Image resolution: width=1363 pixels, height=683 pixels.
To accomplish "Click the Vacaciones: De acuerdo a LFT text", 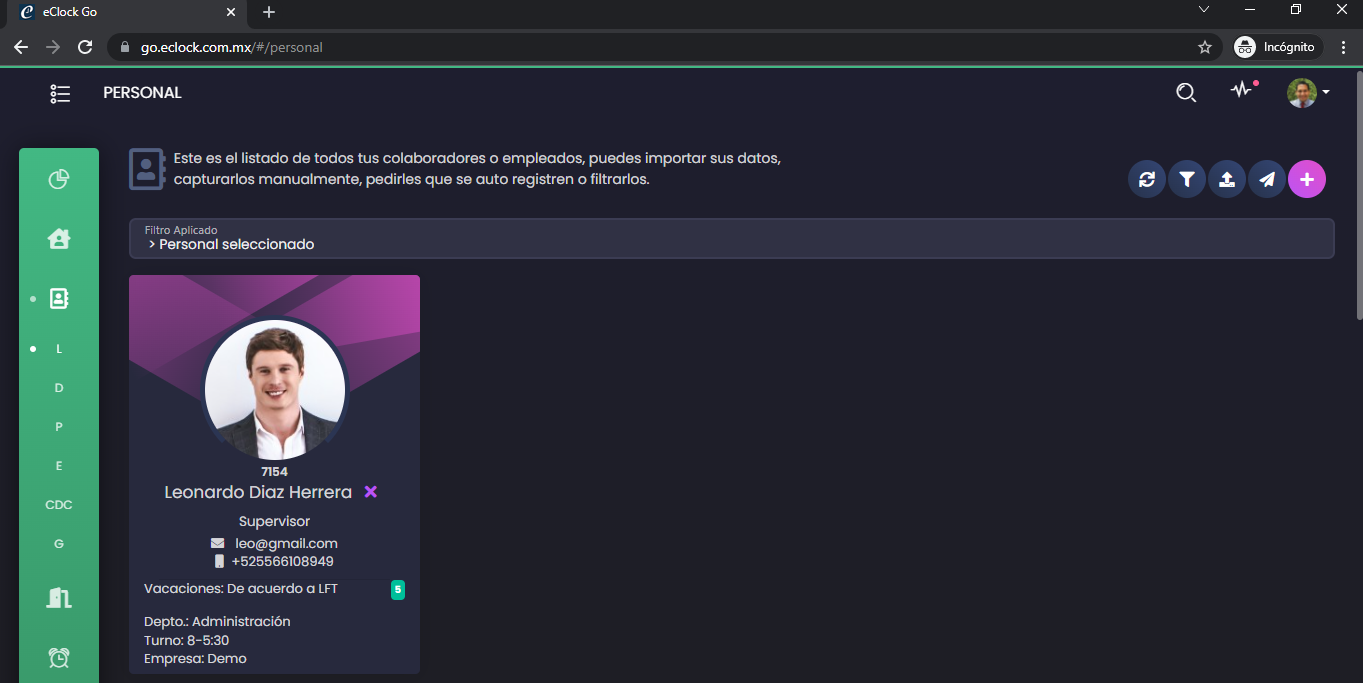I will tap(241, 589).
